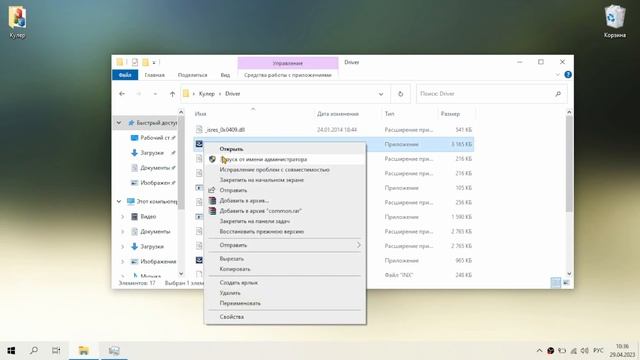Click the application icon in the 965 КБ row

(x=199, y=260)
